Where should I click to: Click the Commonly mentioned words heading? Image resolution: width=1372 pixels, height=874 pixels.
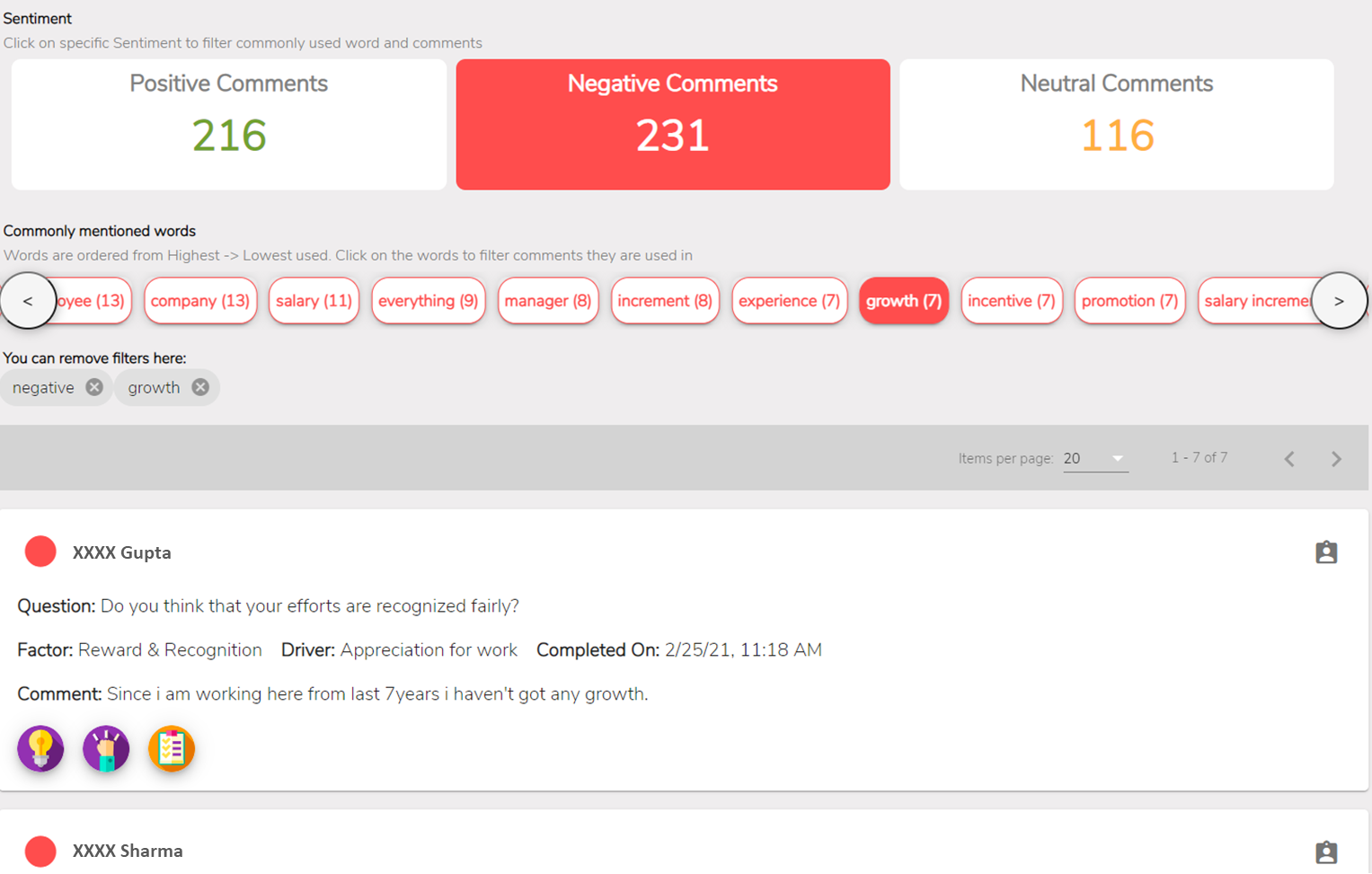click(100, 231)
